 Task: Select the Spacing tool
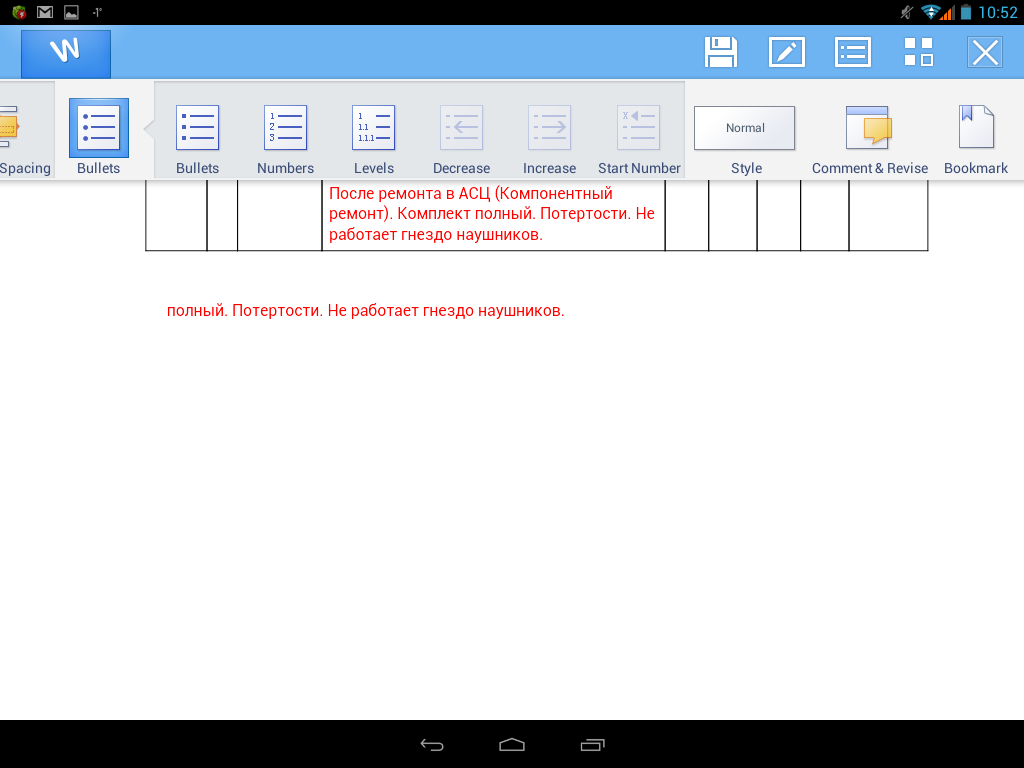(25, 138)
